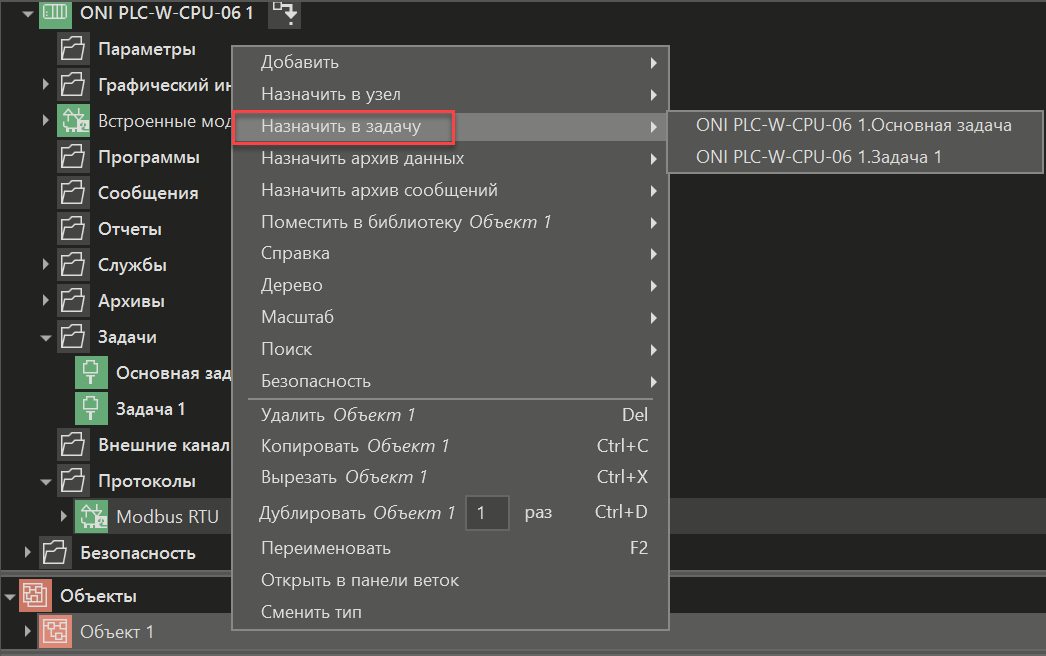Choose Вырезать Объект 1
Viewport: 1046px width, 656px height.
(450, 478)
